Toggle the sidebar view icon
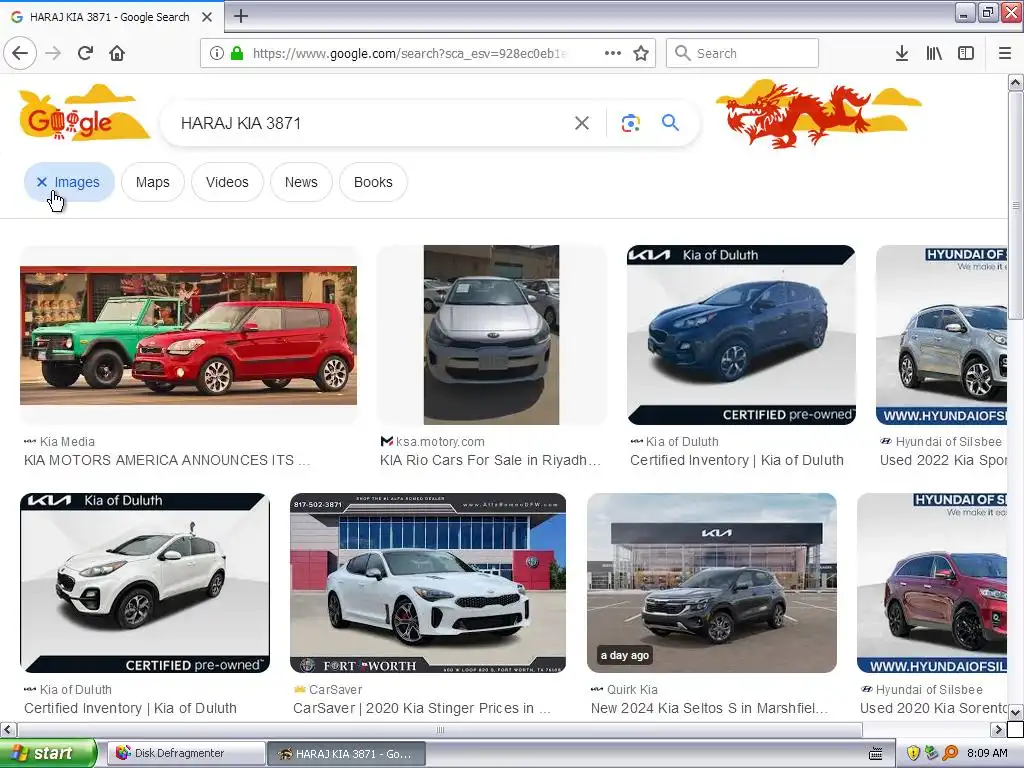The image size is (1024, 768). tap(966, 54)
